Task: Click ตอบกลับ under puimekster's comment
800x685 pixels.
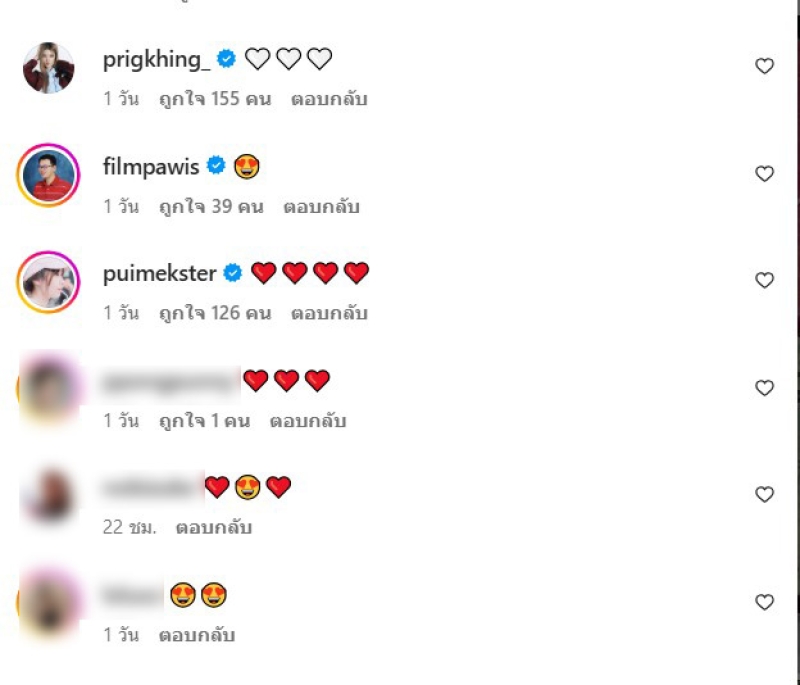Action: (x=329, y=313)
